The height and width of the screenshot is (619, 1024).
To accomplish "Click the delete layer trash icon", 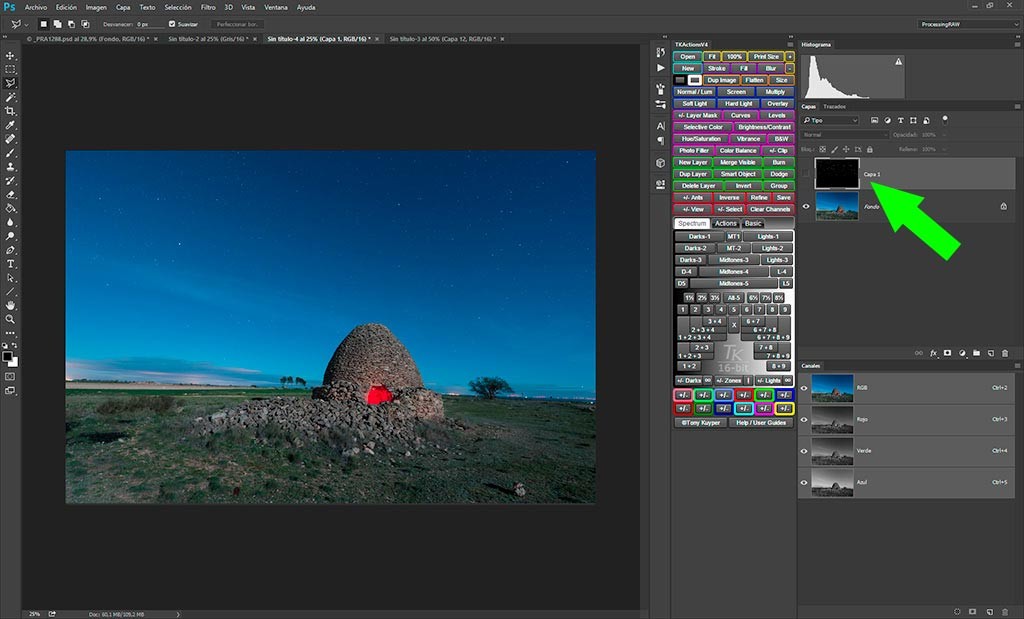I will (1005, 353).
